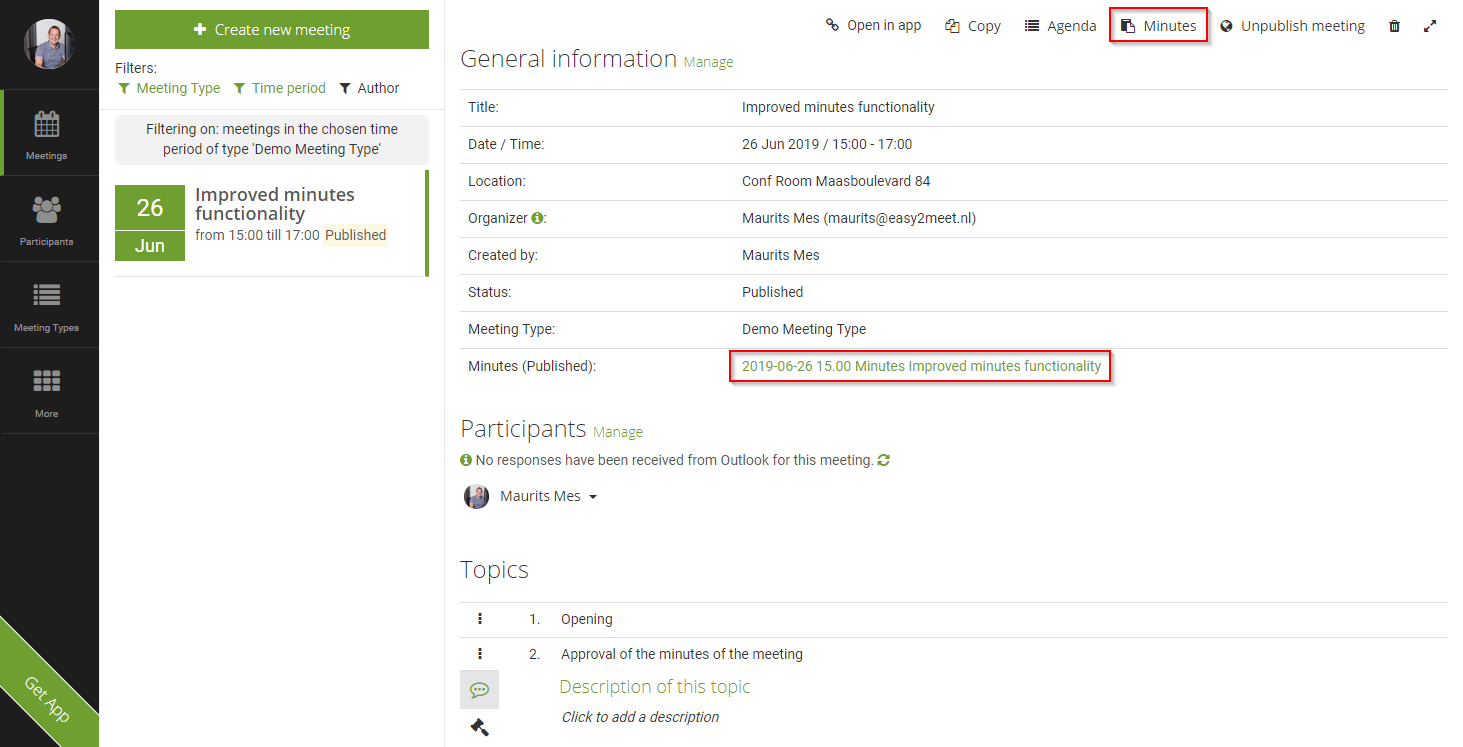Open options menu for Opening topic

tap(480, 619)
